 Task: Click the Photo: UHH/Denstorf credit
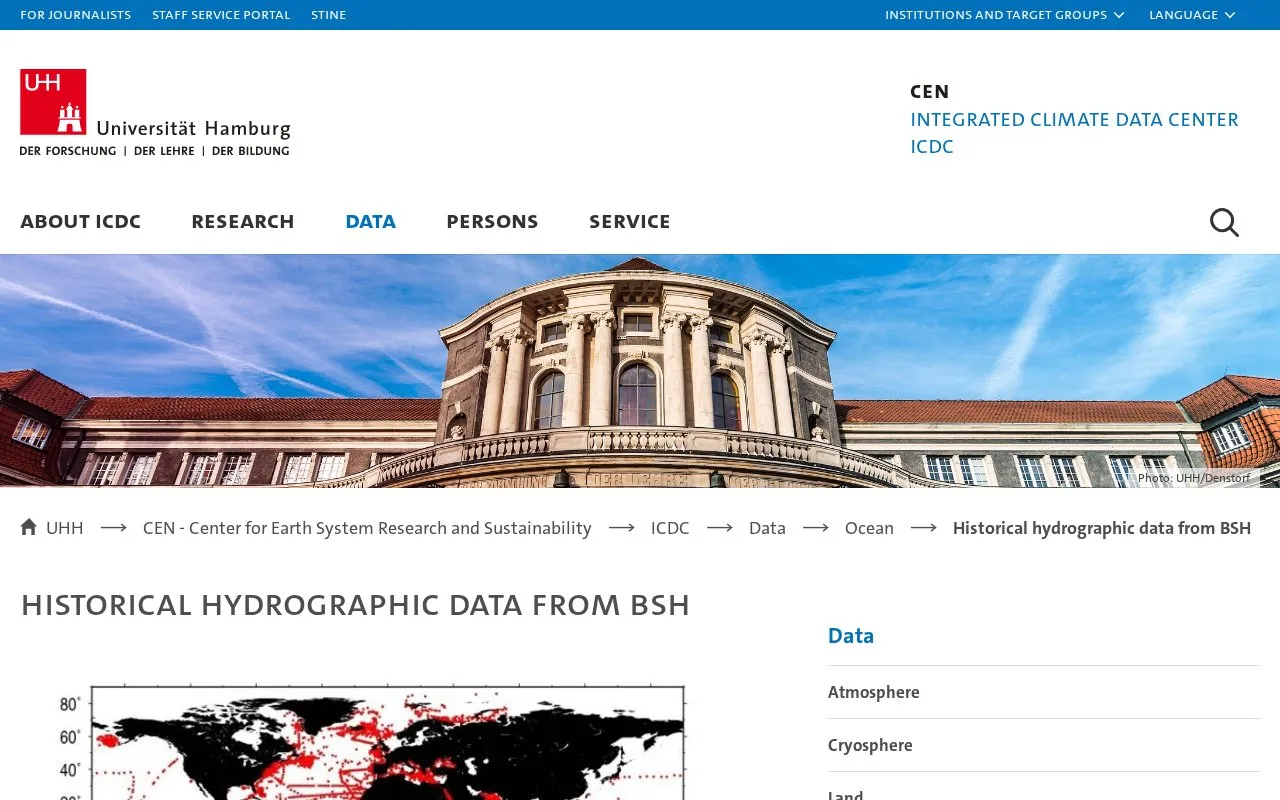1194,478
